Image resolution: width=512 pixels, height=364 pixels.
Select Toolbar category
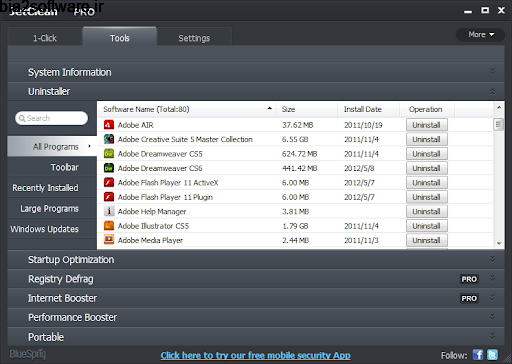tap(52, 167)
